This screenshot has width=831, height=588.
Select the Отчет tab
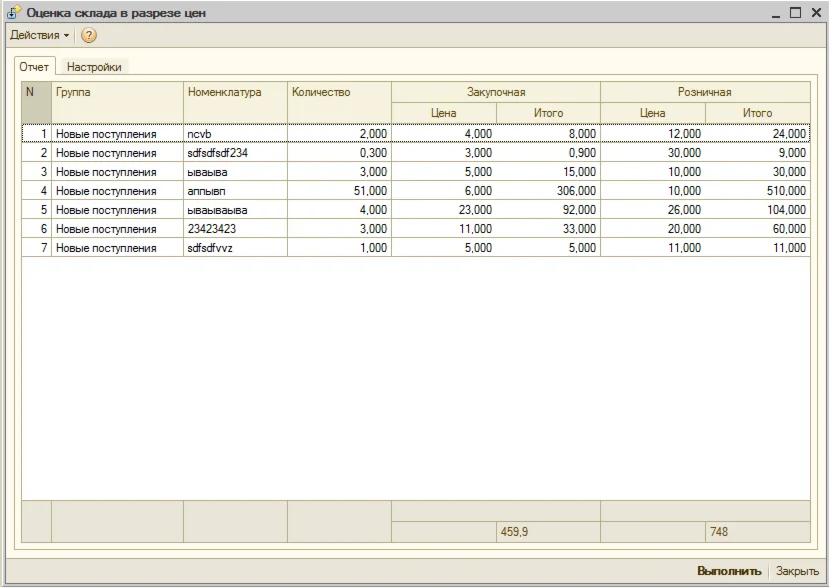click(x=34, y=67)
